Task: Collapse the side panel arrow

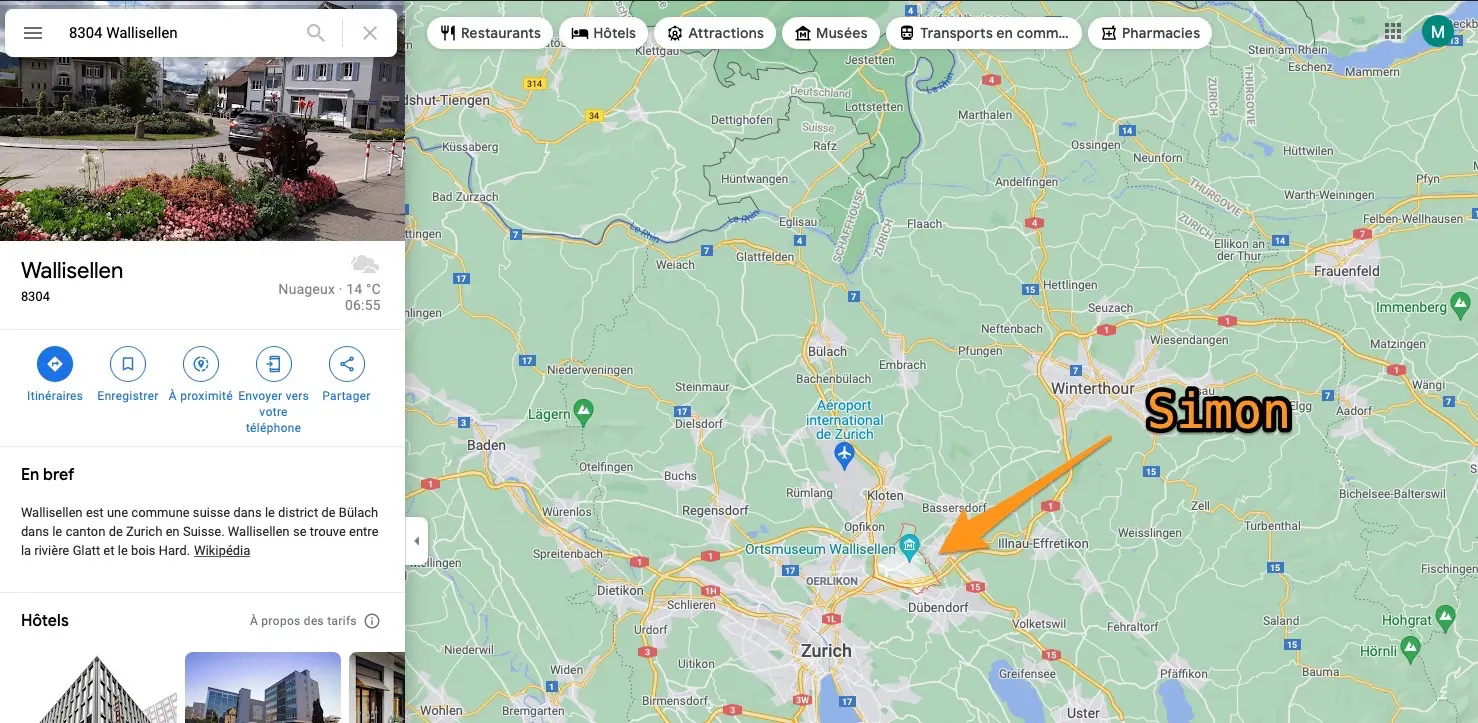Action: pyautogui.click(x=417, y=542)
